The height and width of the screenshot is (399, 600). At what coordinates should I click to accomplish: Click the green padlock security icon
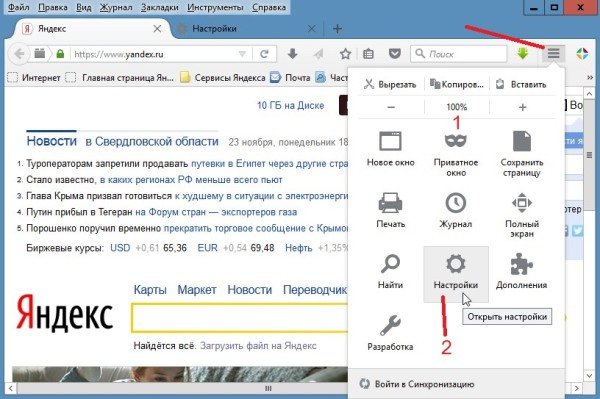tap(60, 54)
